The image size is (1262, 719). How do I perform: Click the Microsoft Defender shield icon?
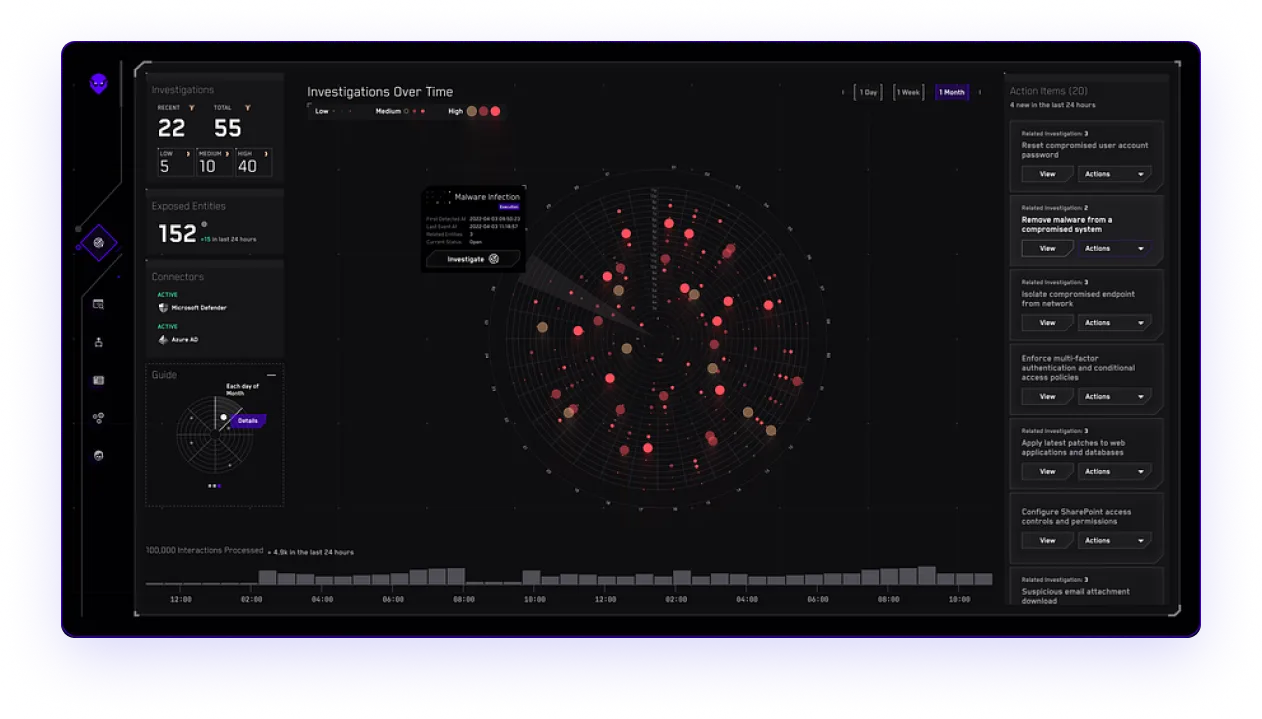[163, 308]
